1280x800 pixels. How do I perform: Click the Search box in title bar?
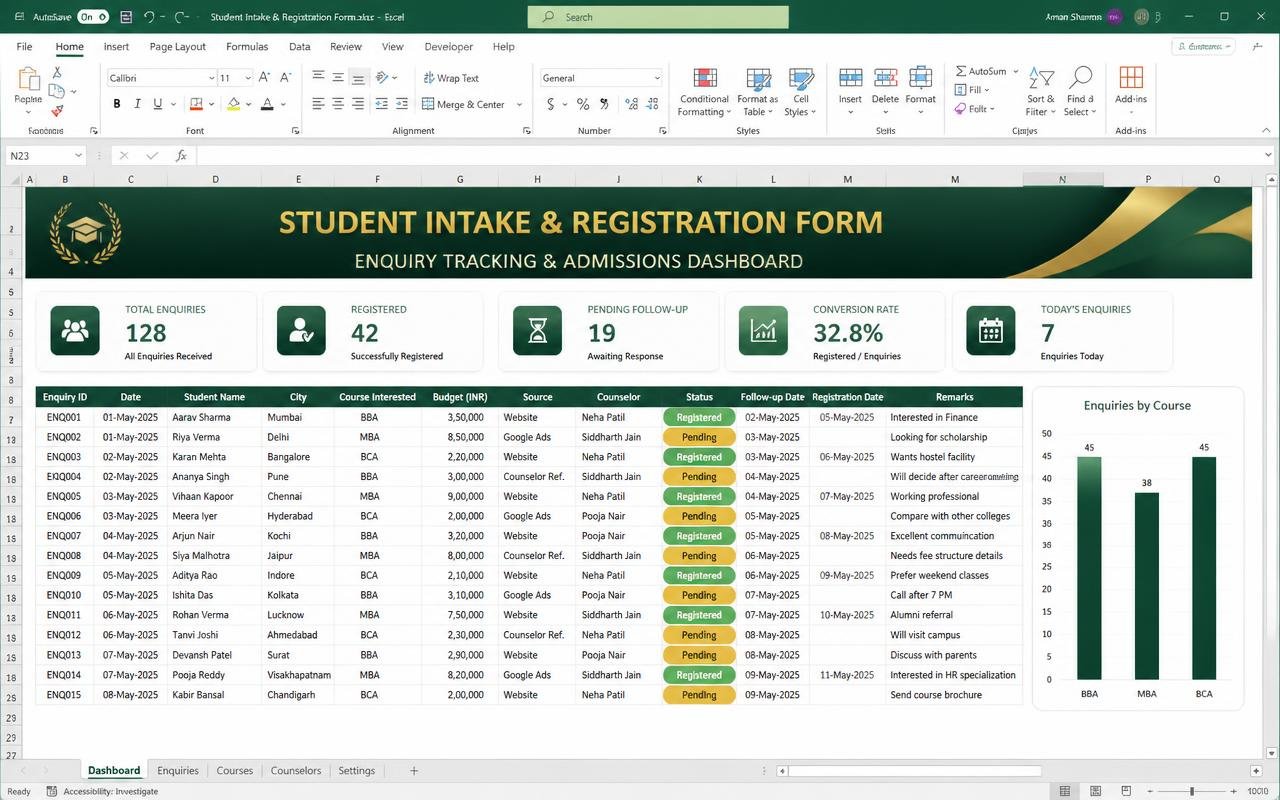coord(658,17)
